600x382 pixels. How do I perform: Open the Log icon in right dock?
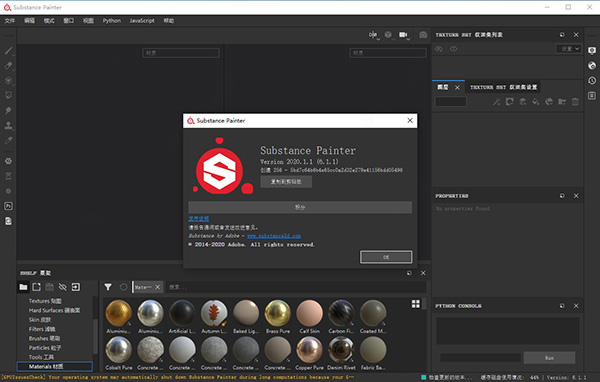pos(592,95)
